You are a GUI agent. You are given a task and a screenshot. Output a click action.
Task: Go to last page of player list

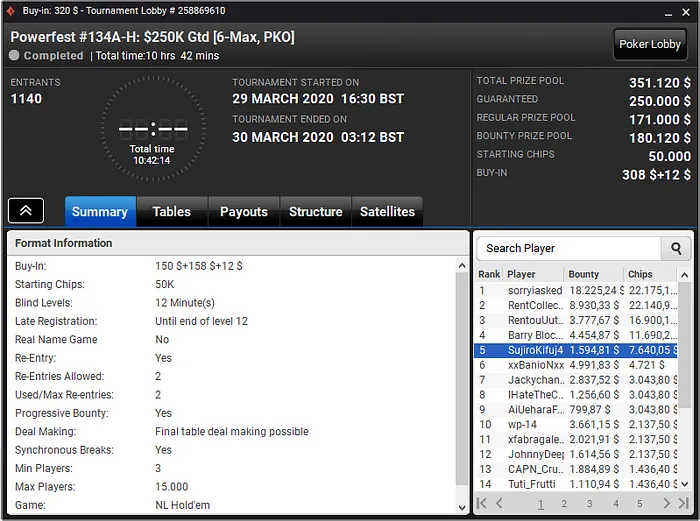pyautogui.click(x=683, y=503)
